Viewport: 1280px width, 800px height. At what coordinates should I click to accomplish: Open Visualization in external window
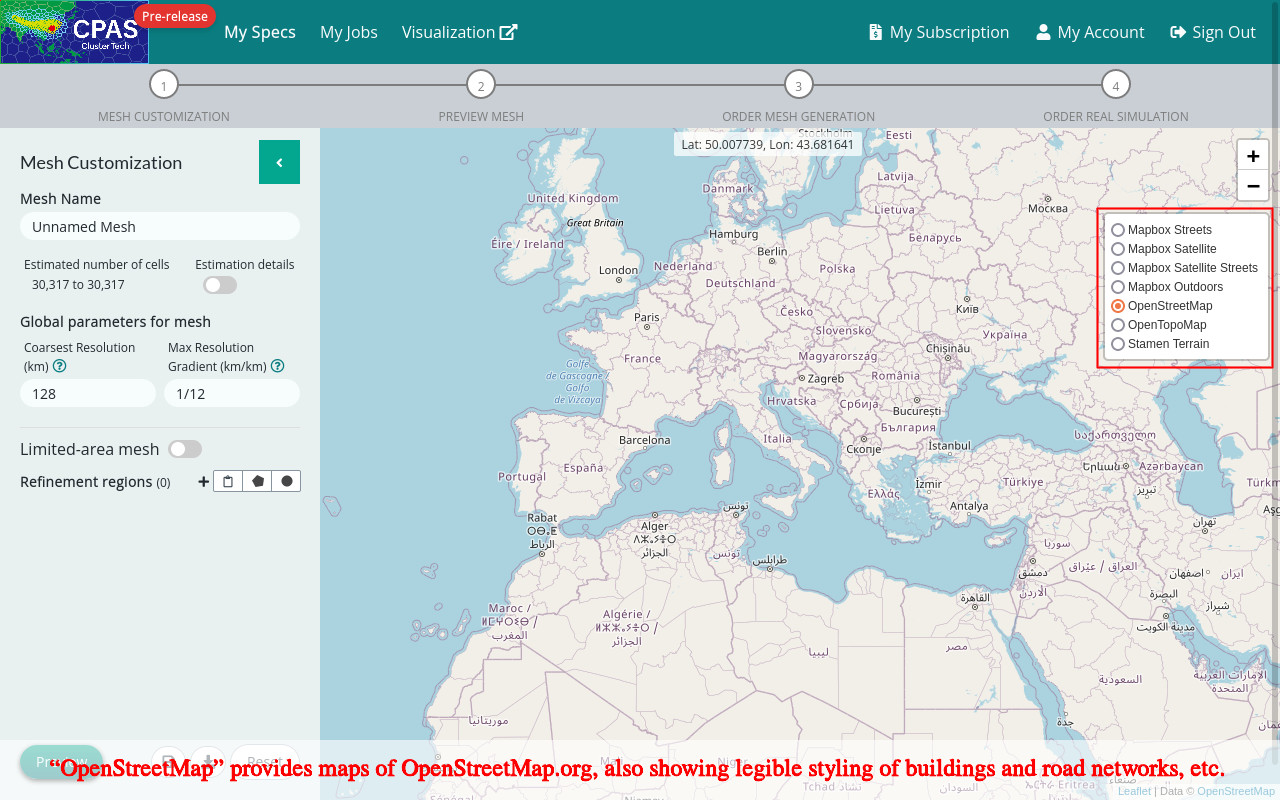[x=460, y=32]
